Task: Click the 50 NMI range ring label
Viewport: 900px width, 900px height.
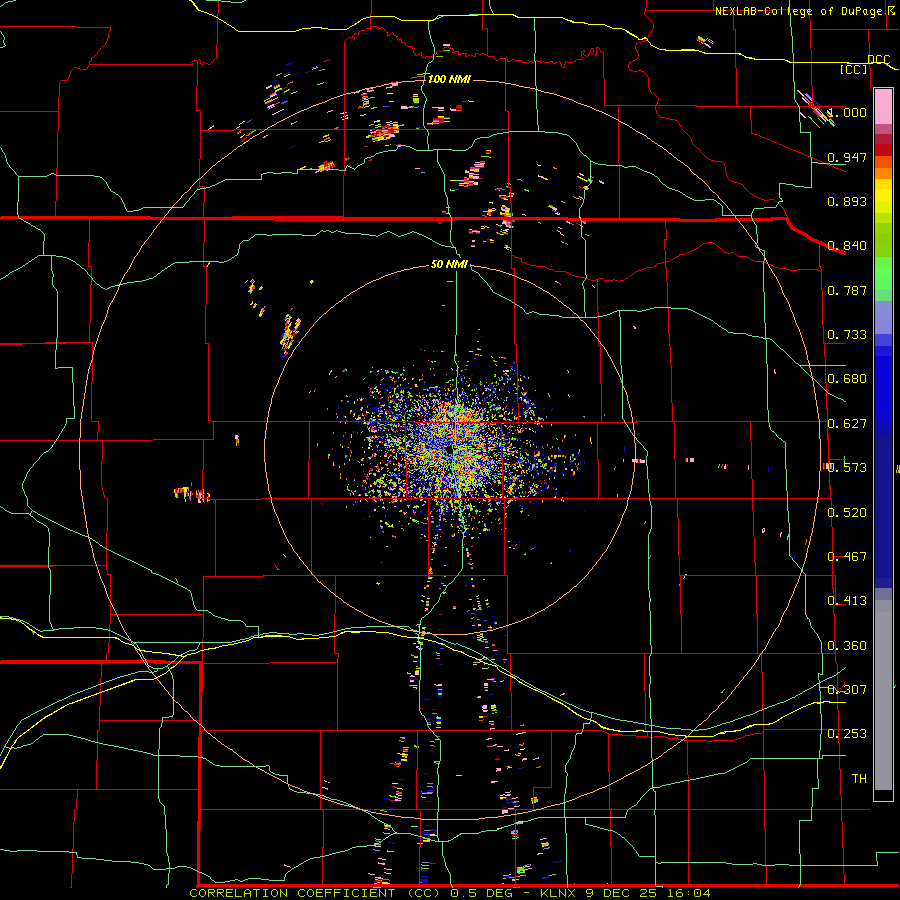Action: 449,264
